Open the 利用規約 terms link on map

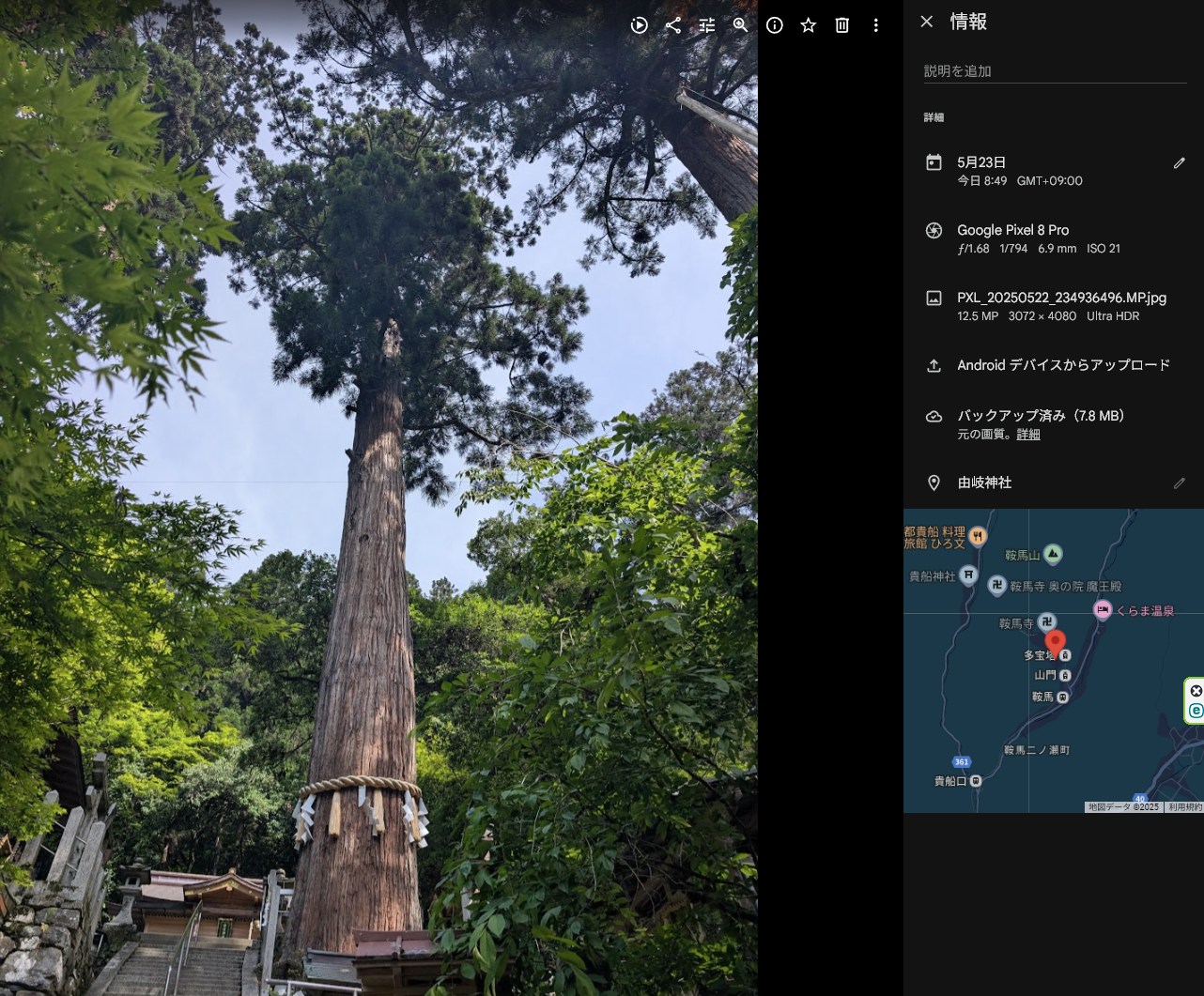tap(1184, 807)
